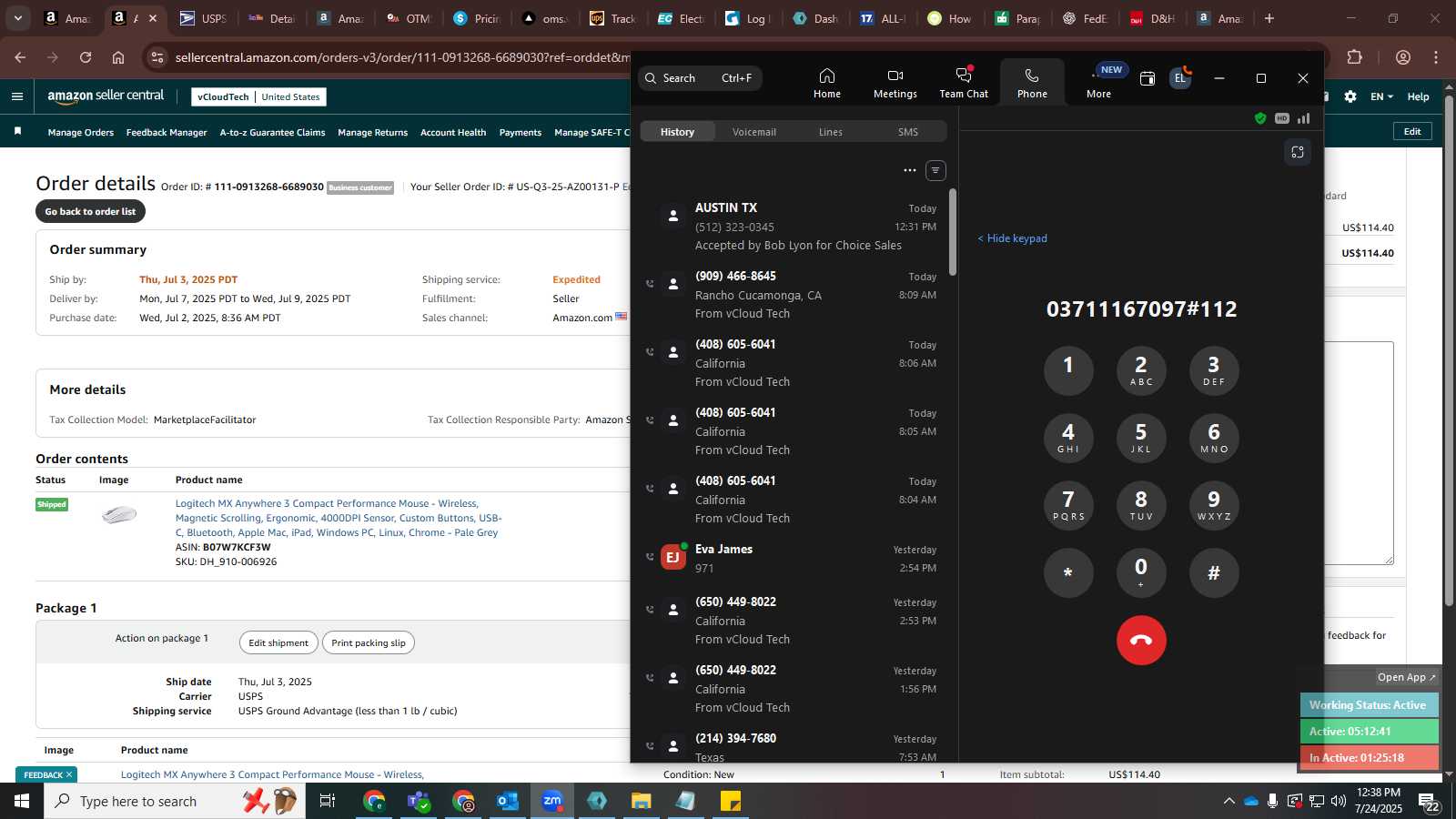
Task: Click the bookmark flag icon in Seller Central
Action: coord(17,132)
